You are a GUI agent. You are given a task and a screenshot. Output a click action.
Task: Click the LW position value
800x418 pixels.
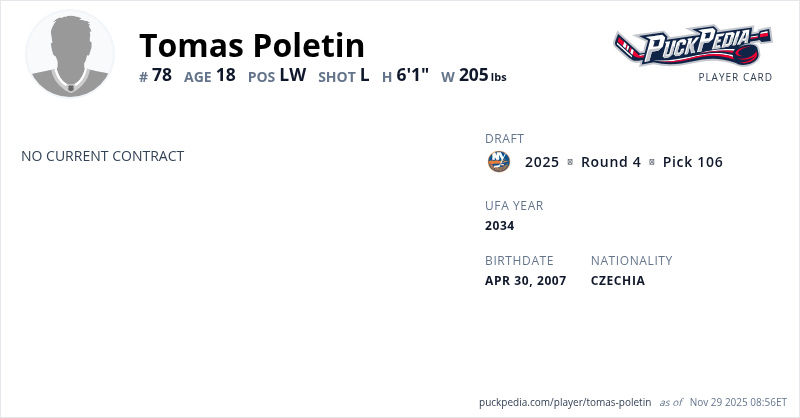click(x=292, y=75)
